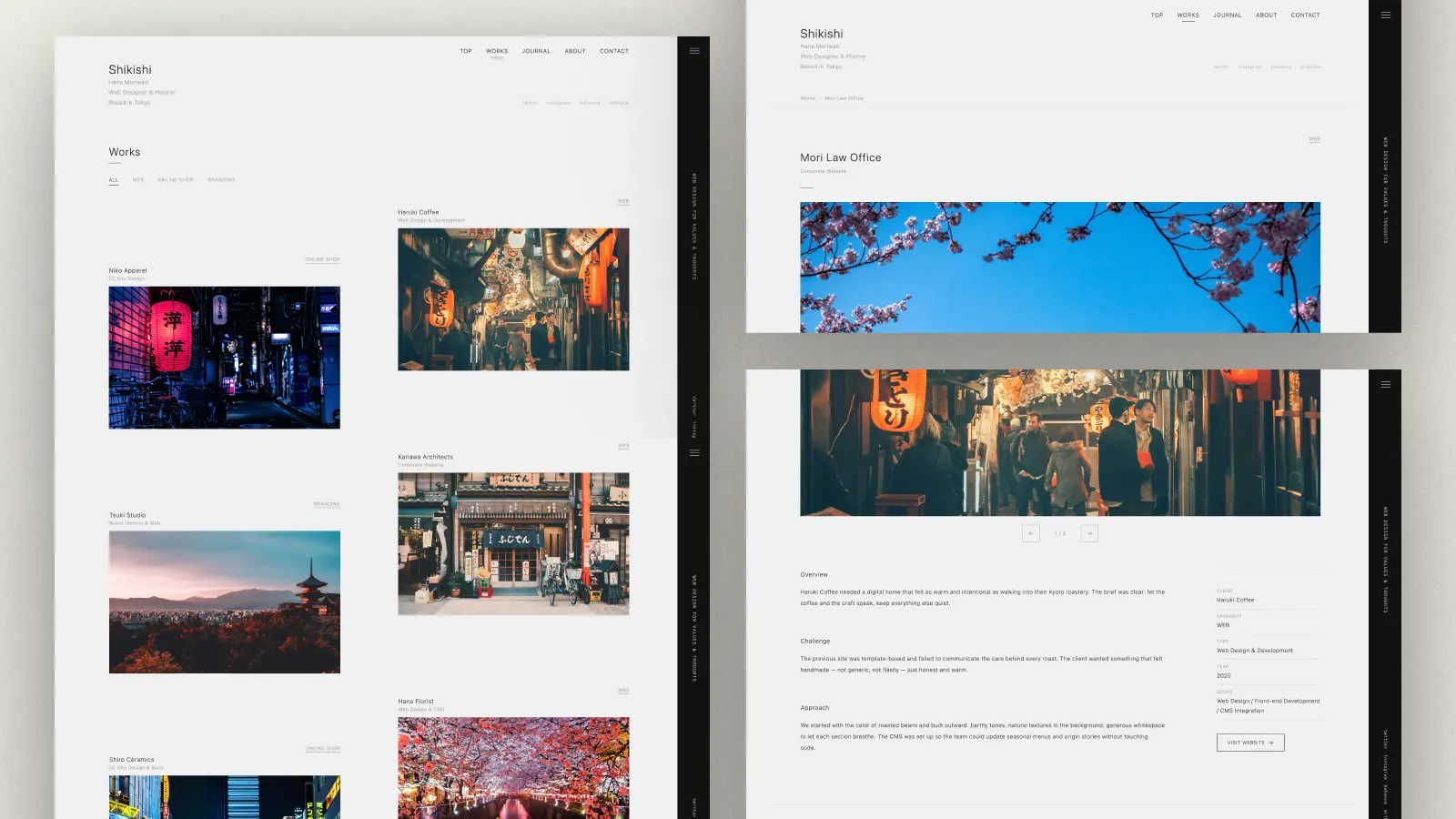This screenshot has height=819, width=1456.
Task: Open the hamburger menu on the Works page
Action: tap(694, 51)
